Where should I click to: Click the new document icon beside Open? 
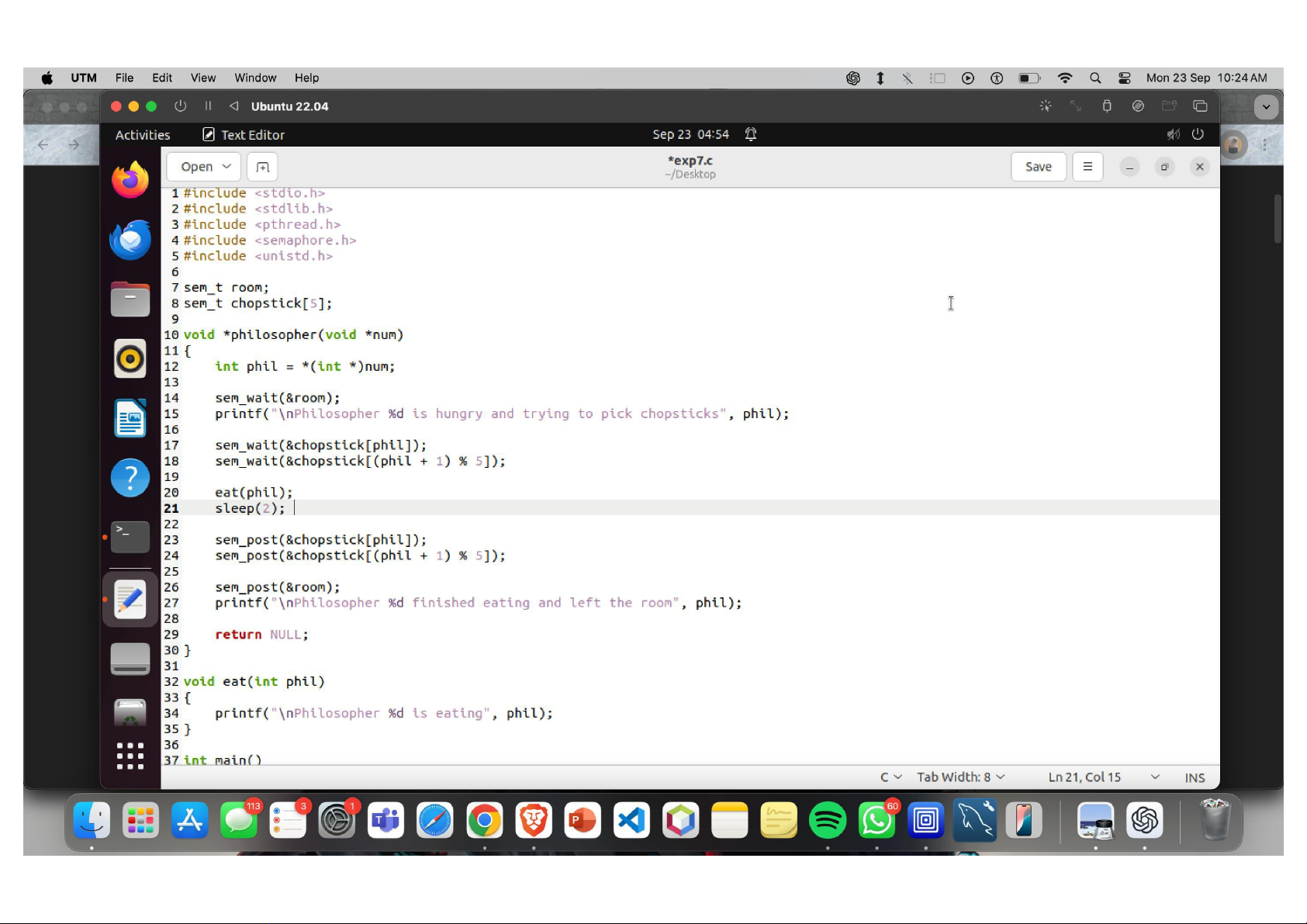262,167
